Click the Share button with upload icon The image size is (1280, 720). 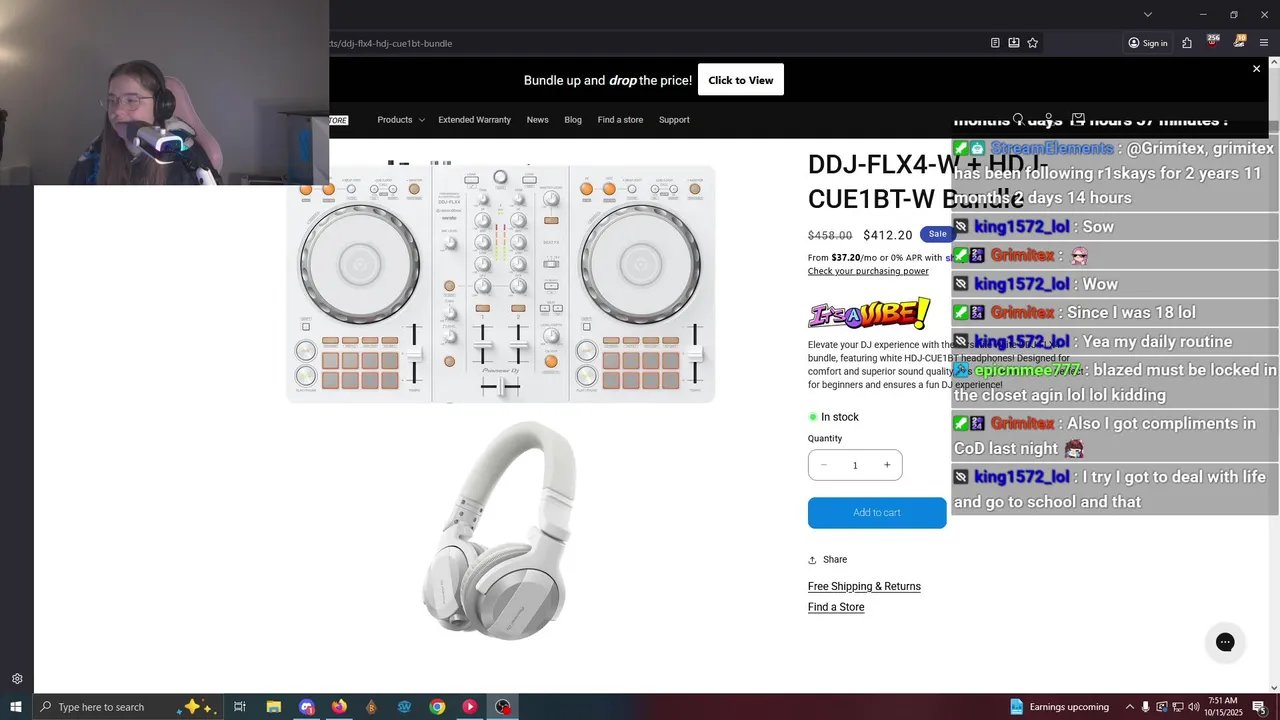(828, 560)
